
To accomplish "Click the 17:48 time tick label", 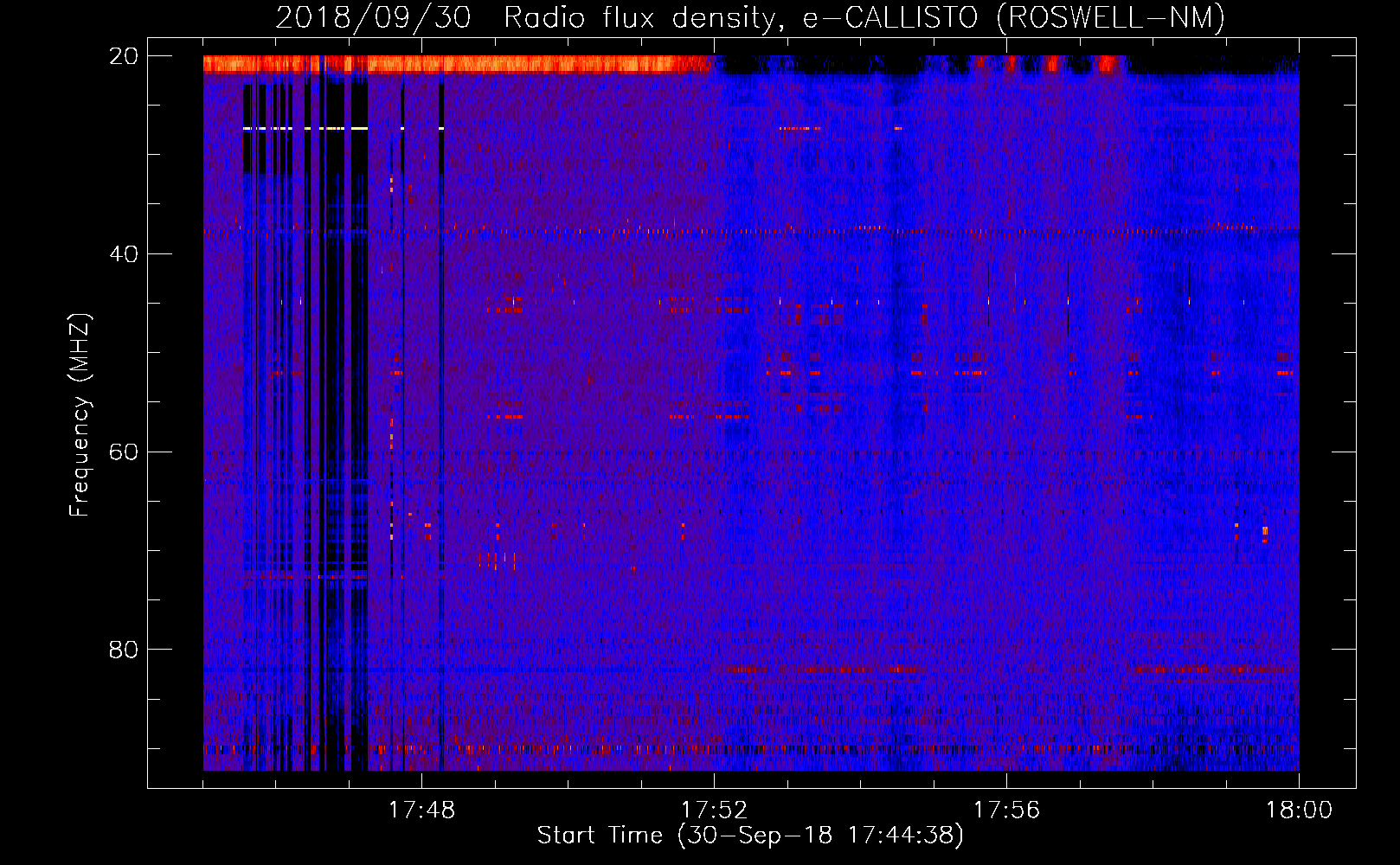I will pyautogui.click(x=422, y=811).
